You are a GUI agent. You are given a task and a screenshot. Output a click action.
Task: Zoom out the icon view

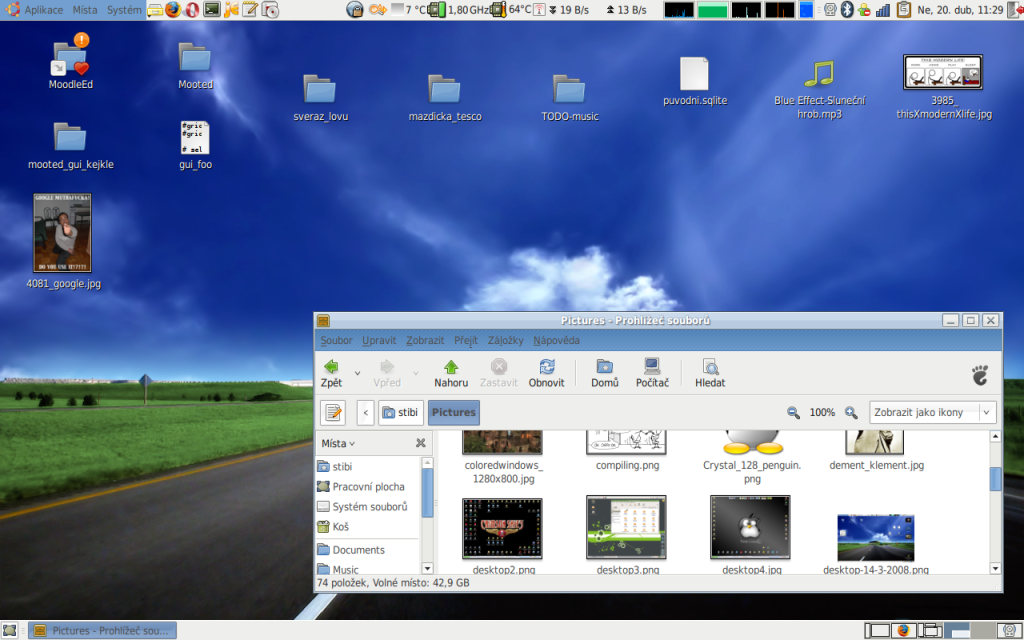(x=793, y=412)
